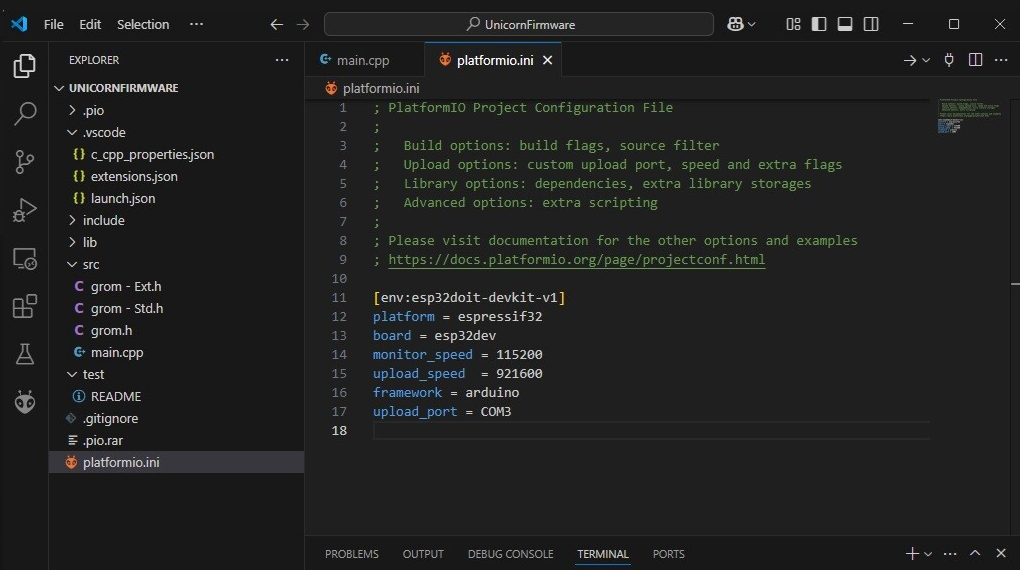1020x570 pixels.
Task: Expand the .pio folder
Action: (176, 111)
